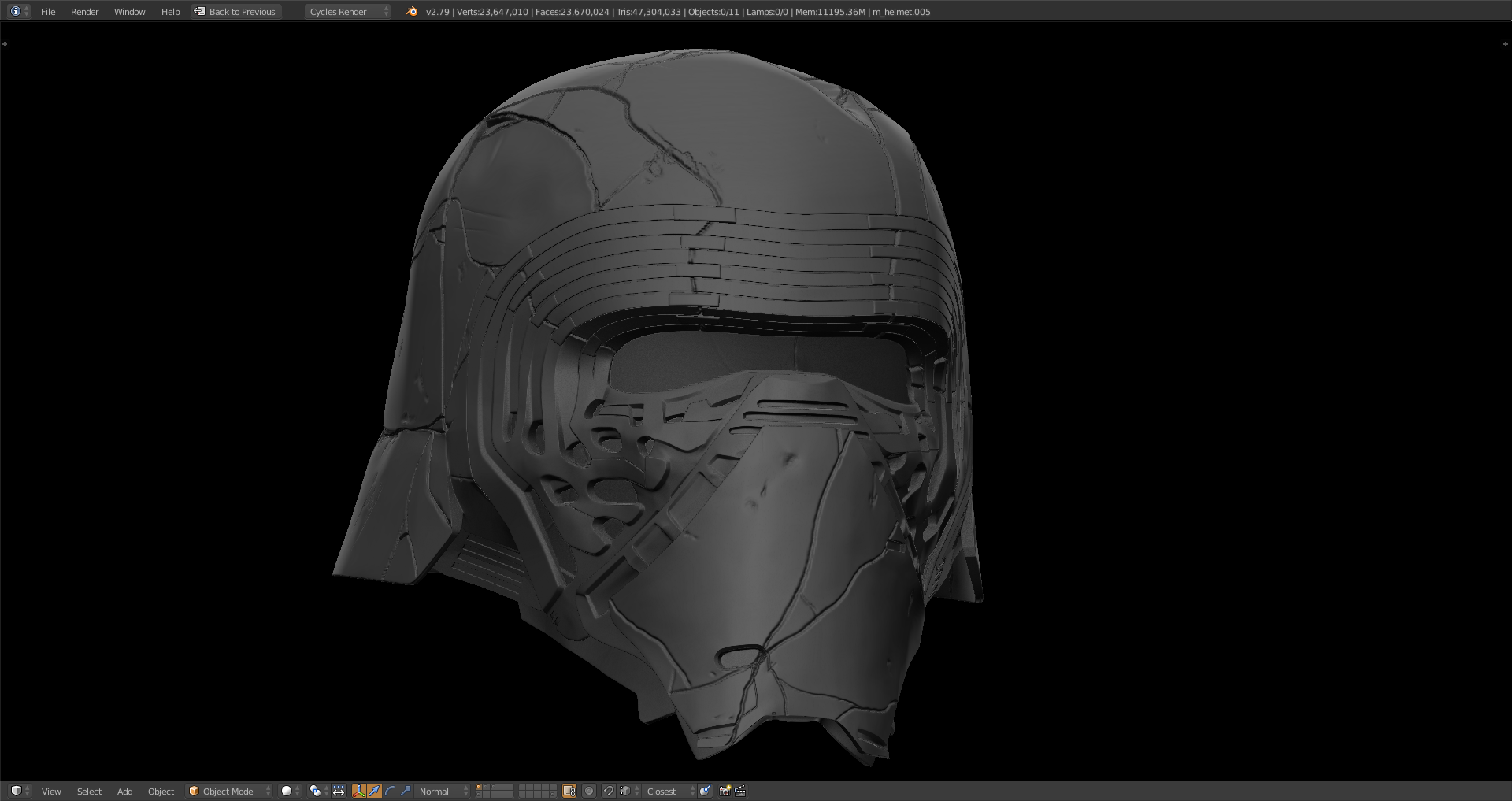This screenshot has width=1512, height=801.
Task: Select the translate manipulator arrow
Action: click(375, 791)
